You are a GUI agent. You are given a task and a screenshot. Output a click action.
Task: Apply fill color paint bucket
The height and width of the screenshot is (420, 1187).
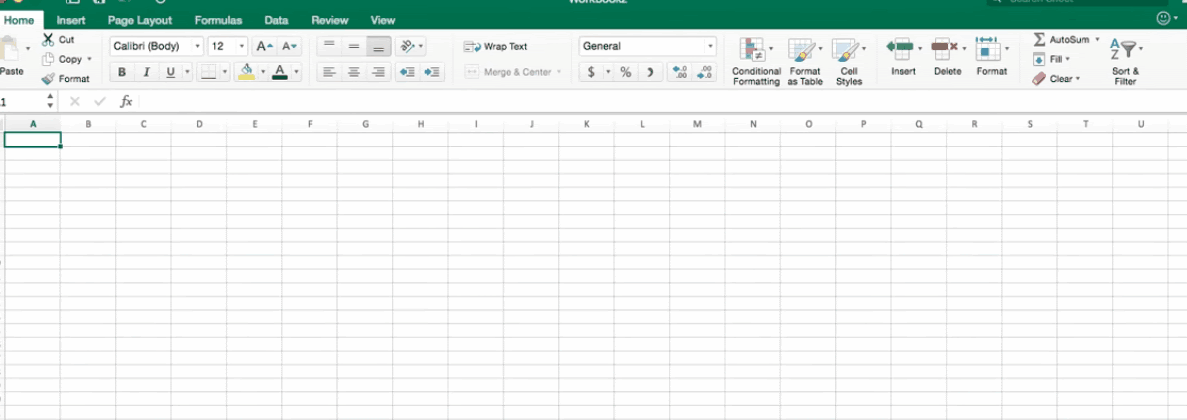[246, 72]
